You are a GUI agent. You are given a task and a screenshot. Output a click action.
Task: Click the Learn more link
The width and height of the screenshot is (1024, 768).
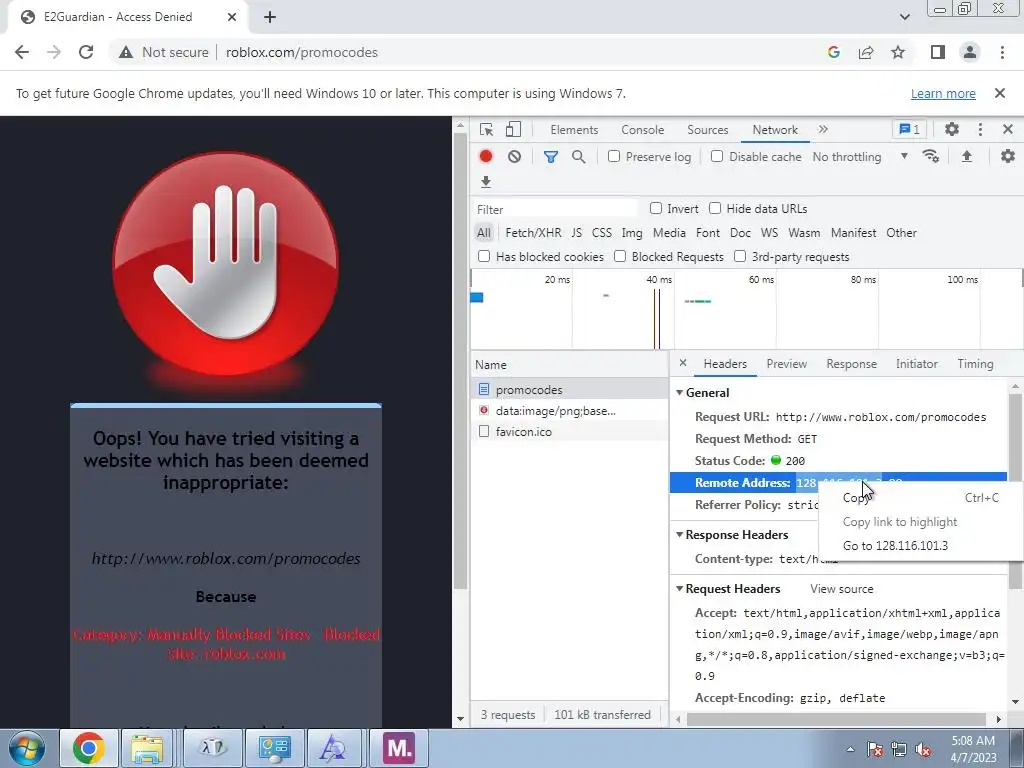pyautogui.click(x=943, y=93)
